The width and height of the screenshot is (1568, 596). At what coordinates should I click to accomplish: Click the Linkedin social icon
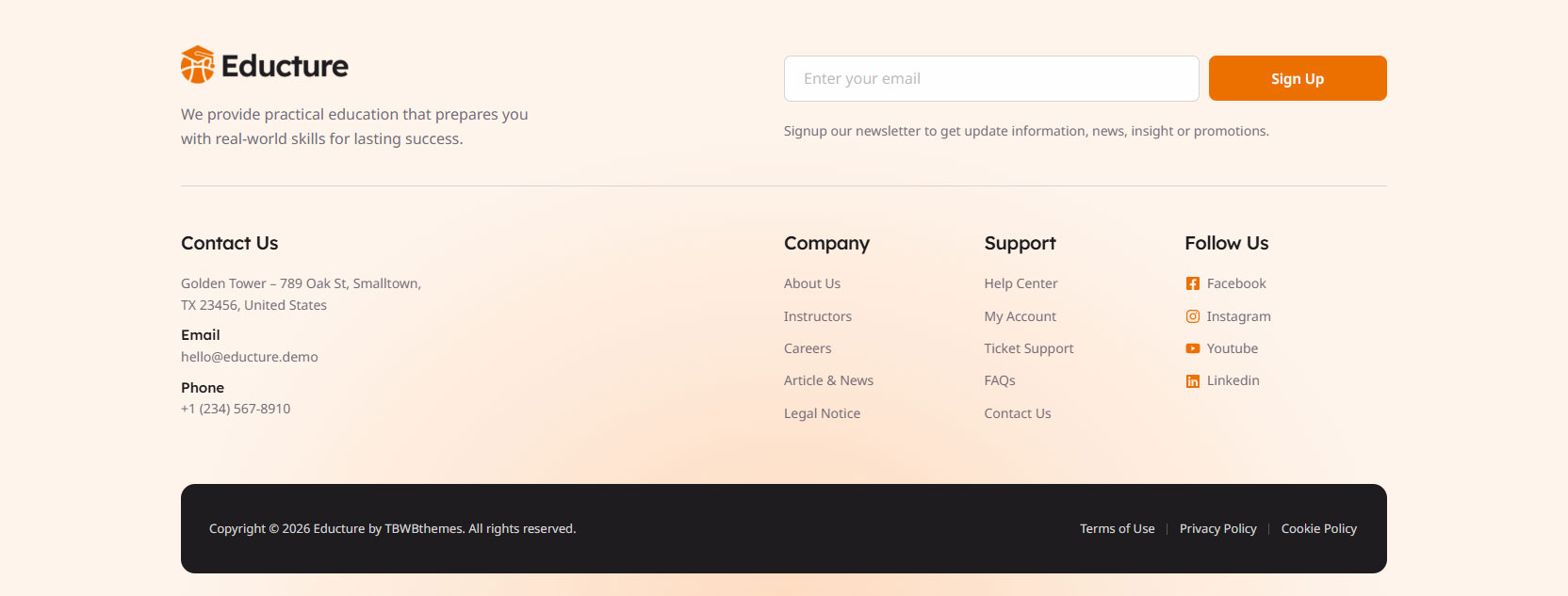1193,380
